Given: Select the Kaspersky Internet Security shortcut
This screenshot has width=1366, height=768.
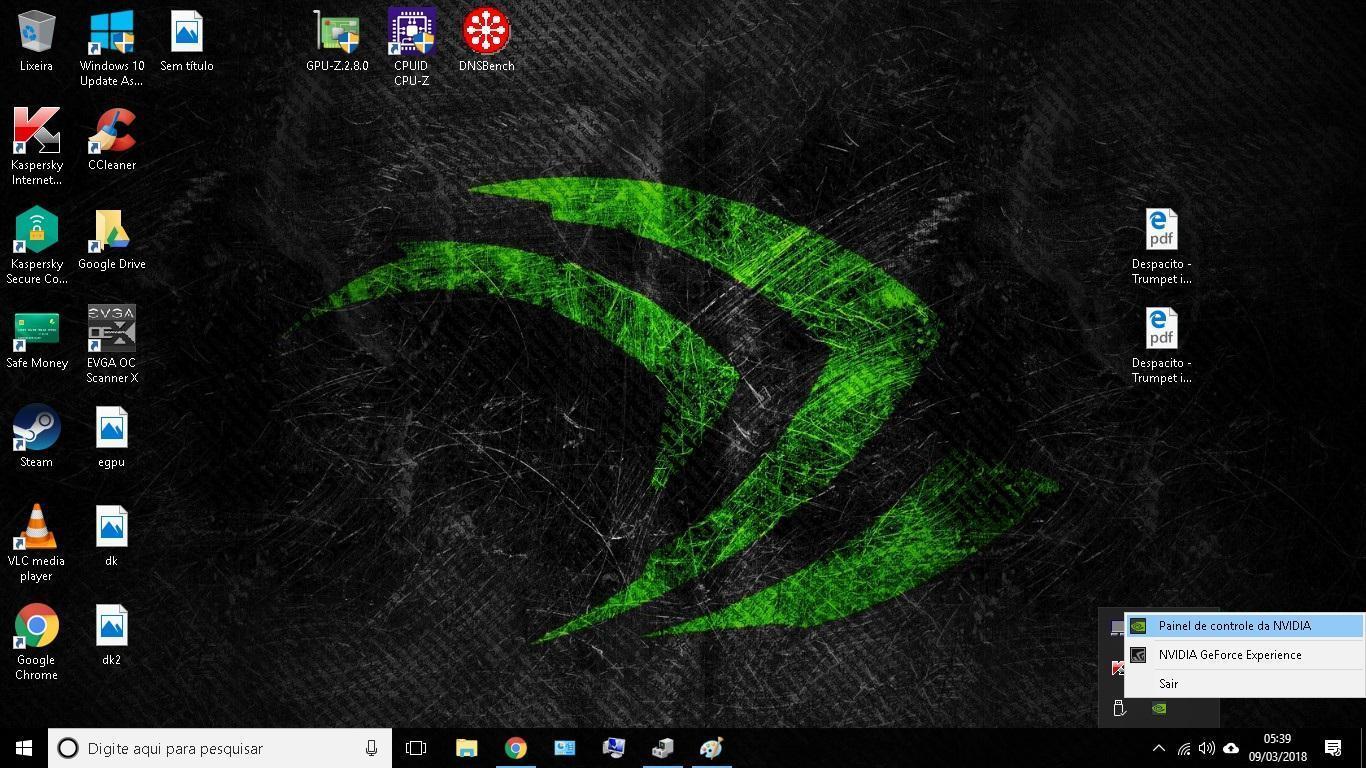Looking at the screenshot, I should 36,148.
